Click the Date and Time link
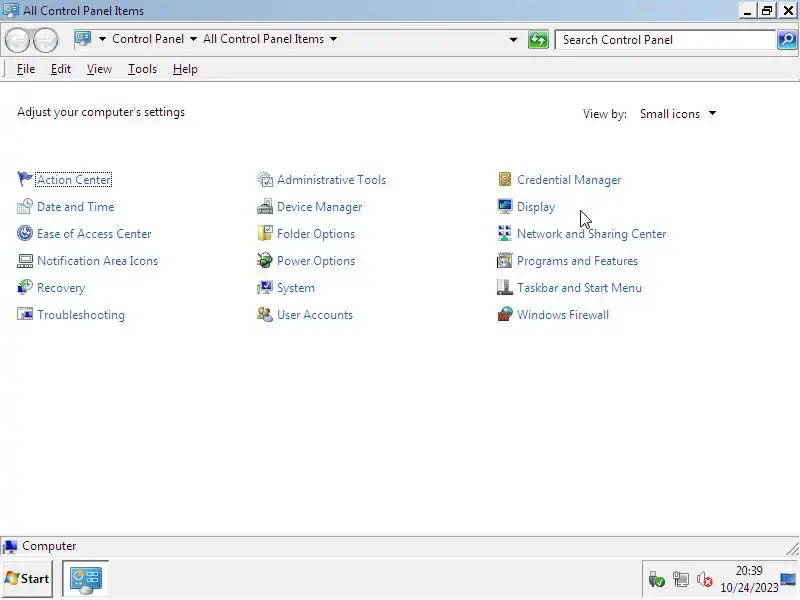The height and width of the screenshot is (600, 800). tap(76, 207)
